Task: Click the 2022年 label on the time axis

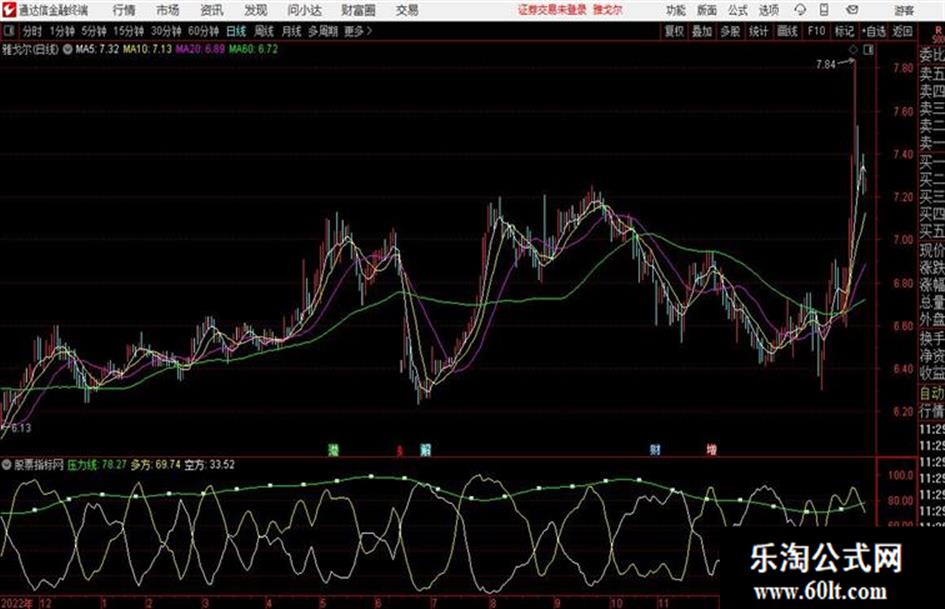Action: click(17, 603)
